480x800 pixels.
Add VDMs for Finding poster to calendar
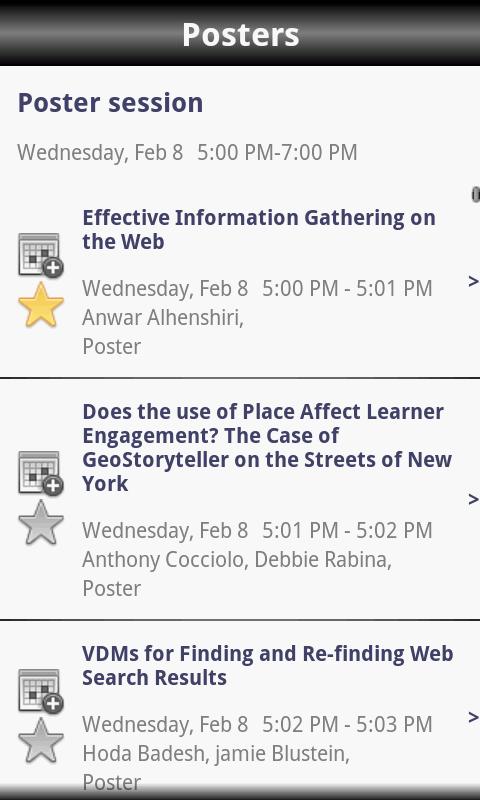pyautogui.click(x=41, y=691)
